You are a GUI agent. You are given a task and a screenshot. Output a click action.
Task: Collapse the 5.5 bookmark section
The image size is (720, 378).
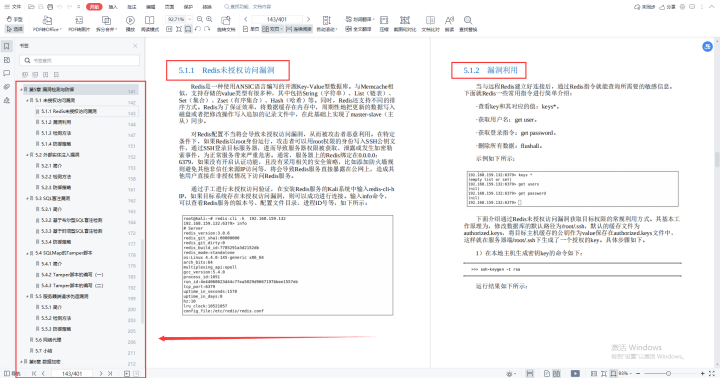[27, 297]
